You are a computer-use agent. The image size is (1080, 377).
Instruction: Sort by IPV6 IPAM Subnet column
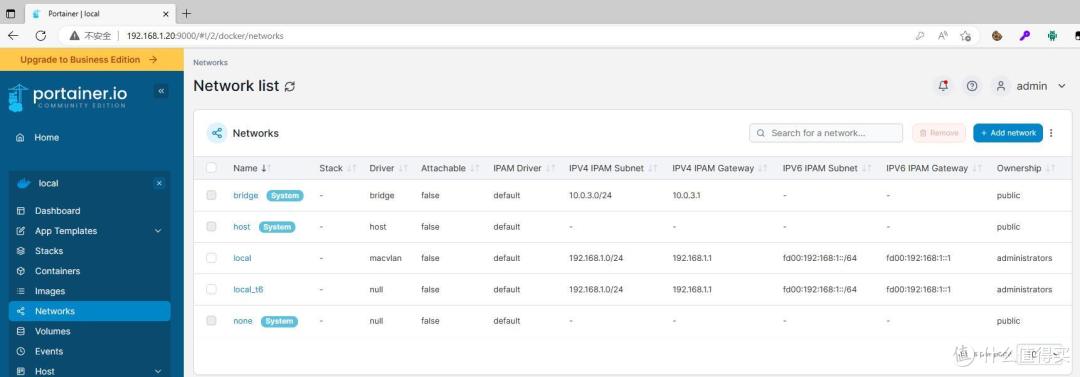coord(827,168)
